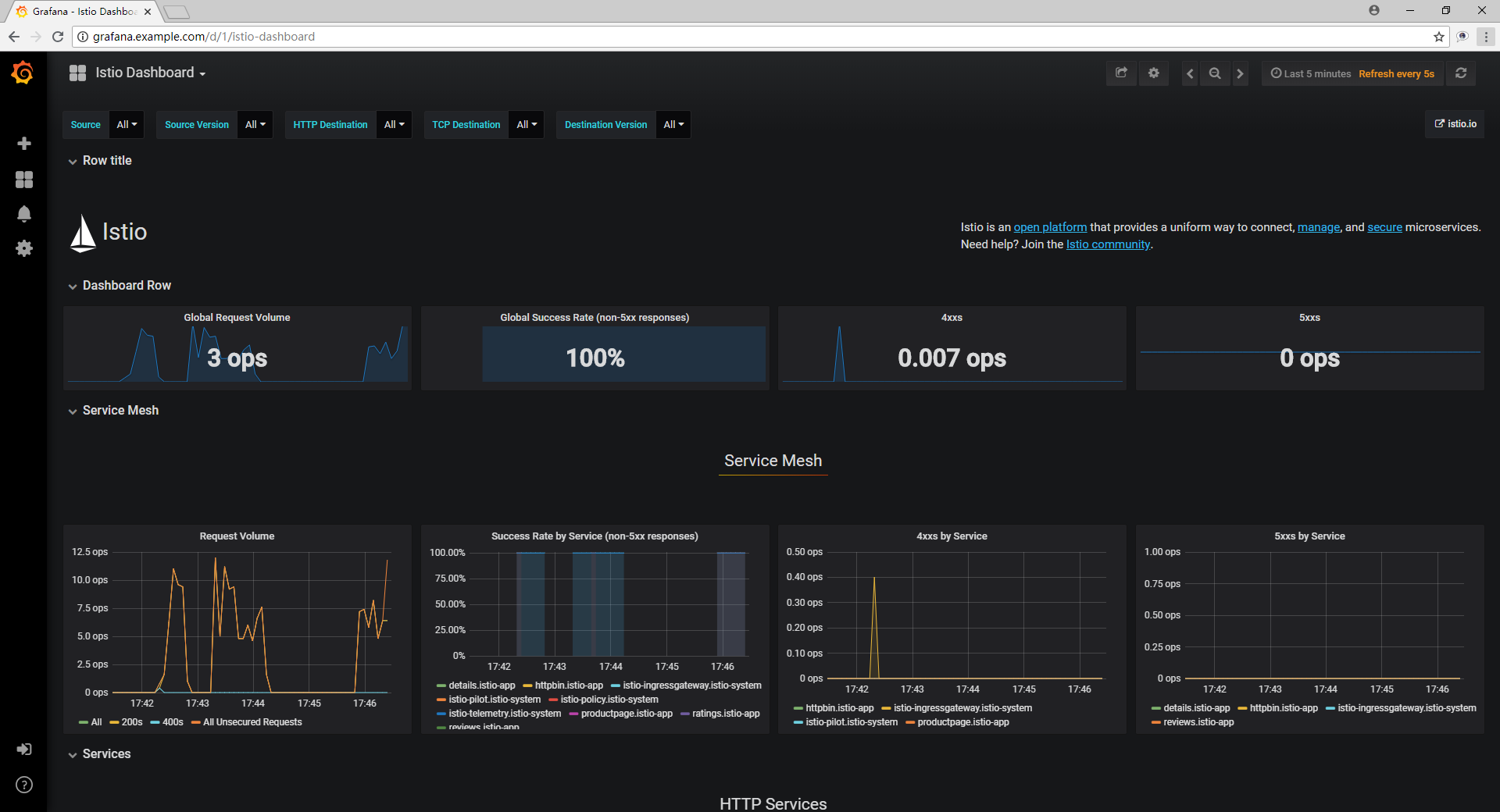Image resolution: width=1500 pixels, height=812 pixels.
Task: Shift time range backward arrow
Action: coord(1190,73)
